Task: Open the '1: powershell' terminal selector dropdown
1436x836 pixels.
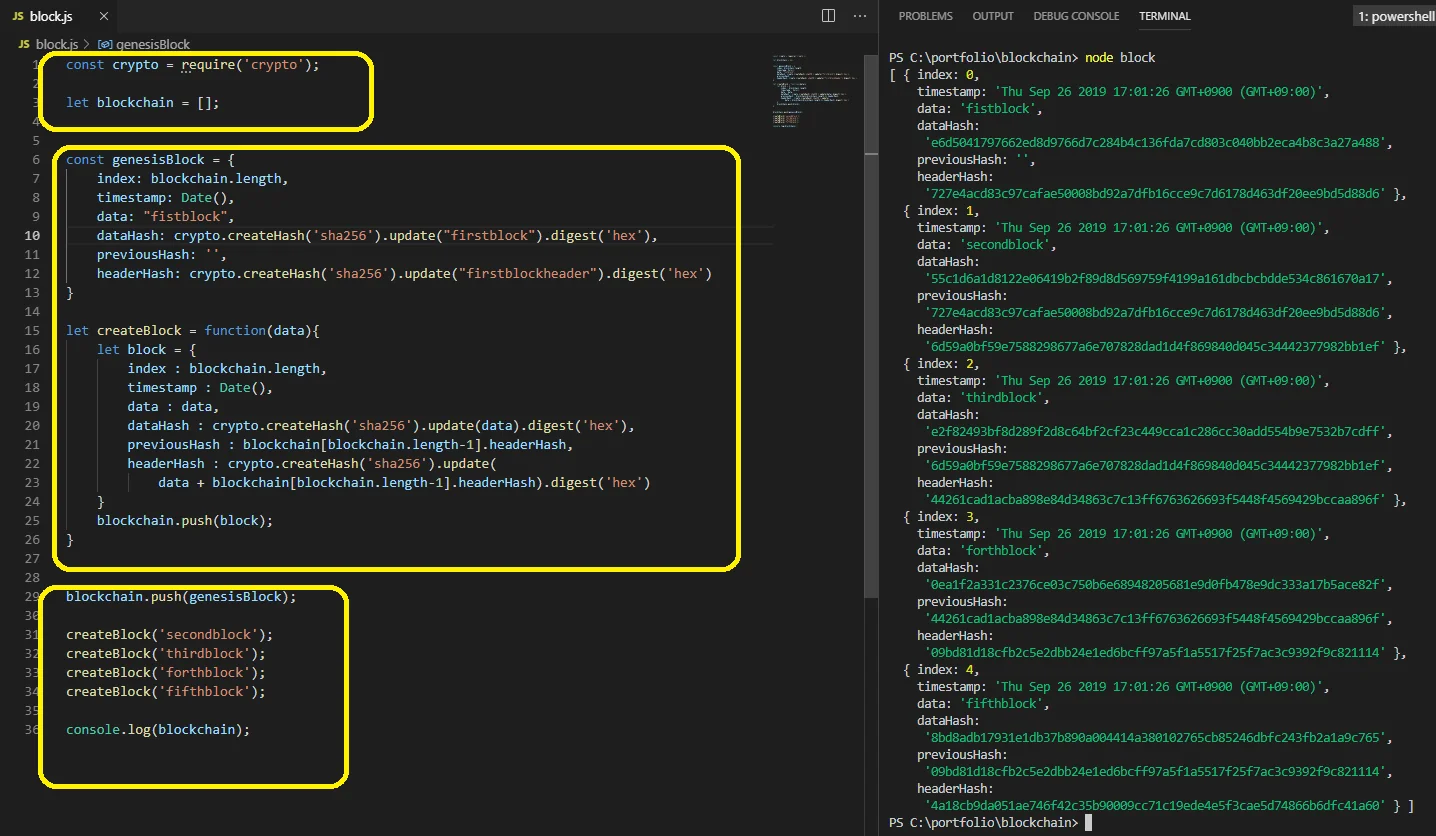Action: 1394,16
